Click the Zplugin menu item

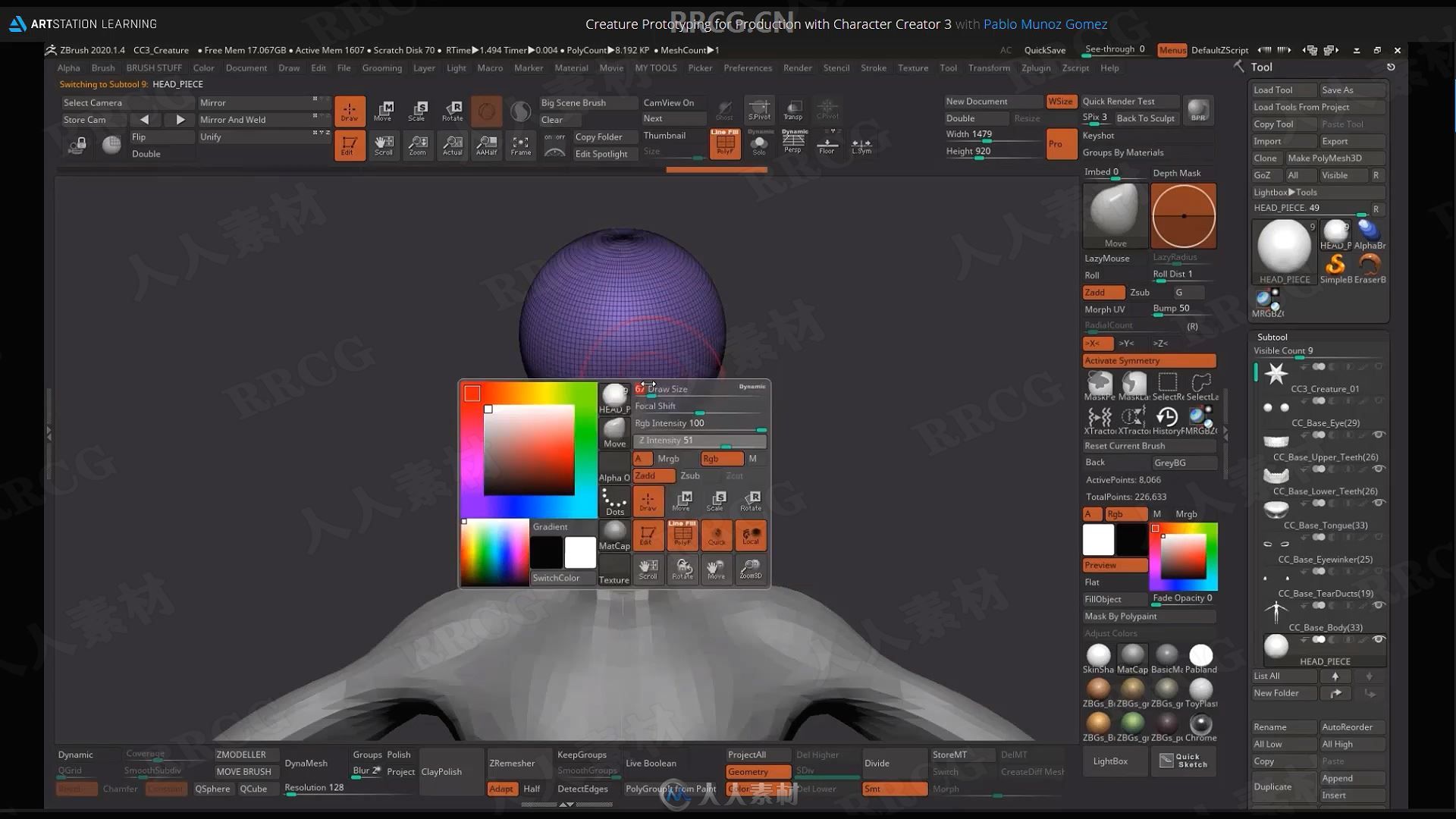pyautogui.click(x=1036, y=67)
